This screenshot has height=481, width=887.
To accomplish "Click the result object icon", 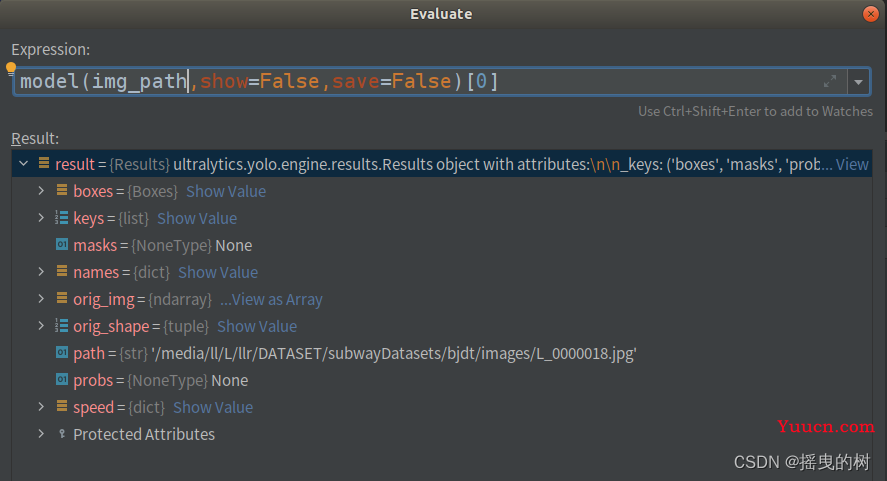I will pos(44,164).
